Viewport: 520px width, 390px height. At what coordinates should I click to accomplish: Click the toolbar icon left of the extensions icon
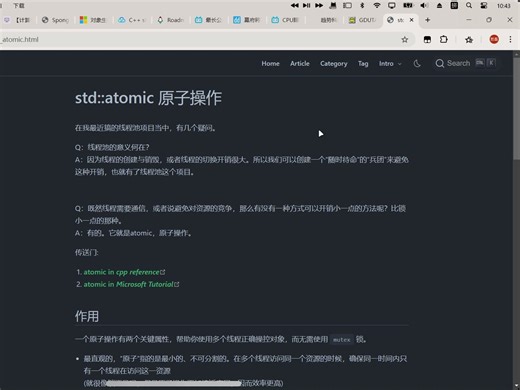point(427,40)
